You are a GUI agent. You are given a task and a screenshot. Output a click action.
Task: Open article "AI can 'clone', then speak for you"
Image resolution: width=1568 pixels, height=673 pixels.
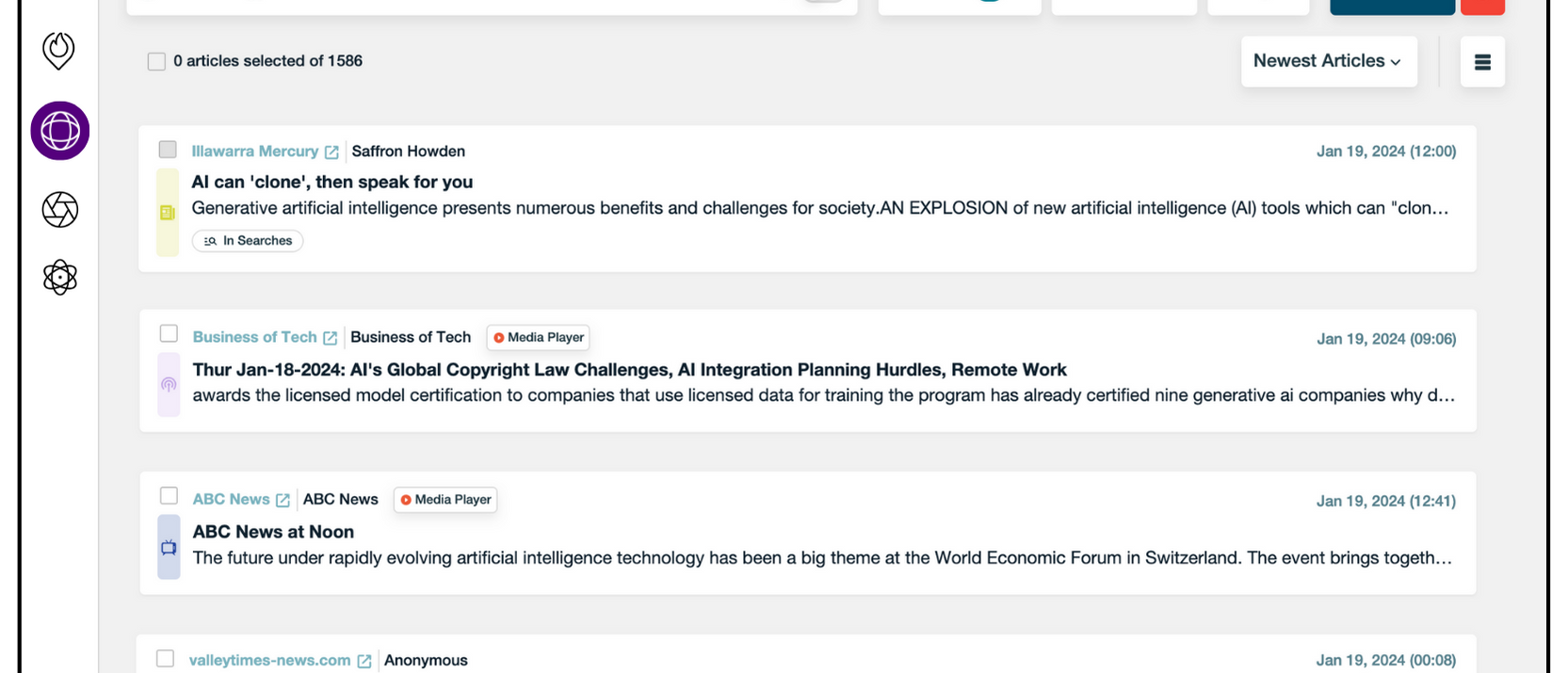coord(331,182)
